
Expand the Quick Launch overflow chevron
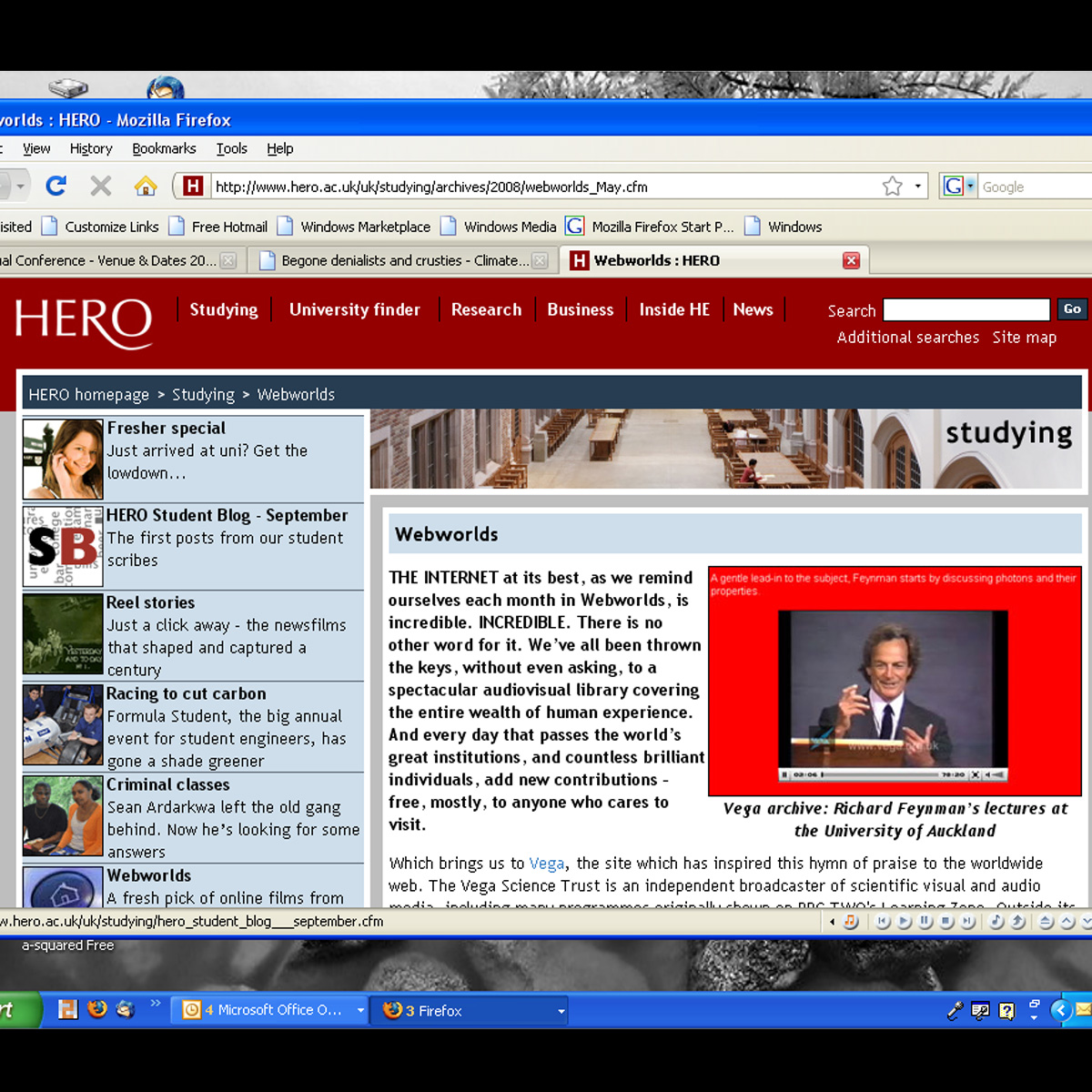click(155, 1004)
